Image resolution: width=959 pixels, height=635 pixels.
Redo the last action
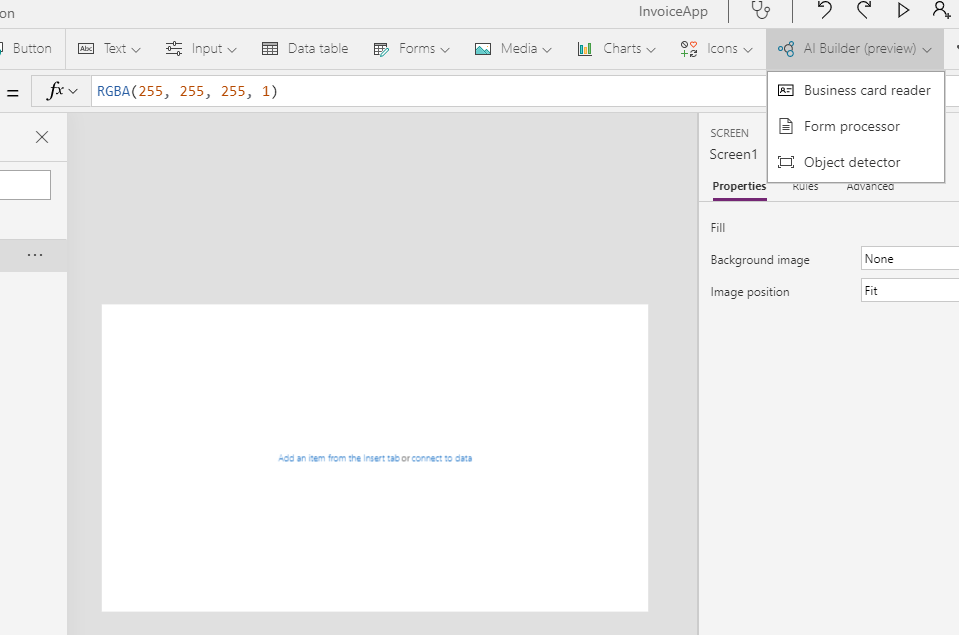coord(864,10)
